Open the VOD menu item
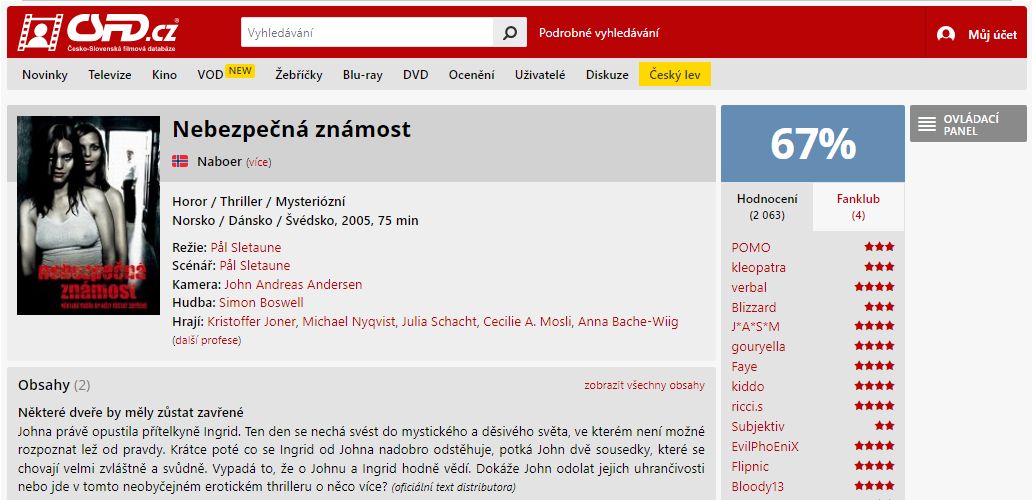 [x=210, y=75]
